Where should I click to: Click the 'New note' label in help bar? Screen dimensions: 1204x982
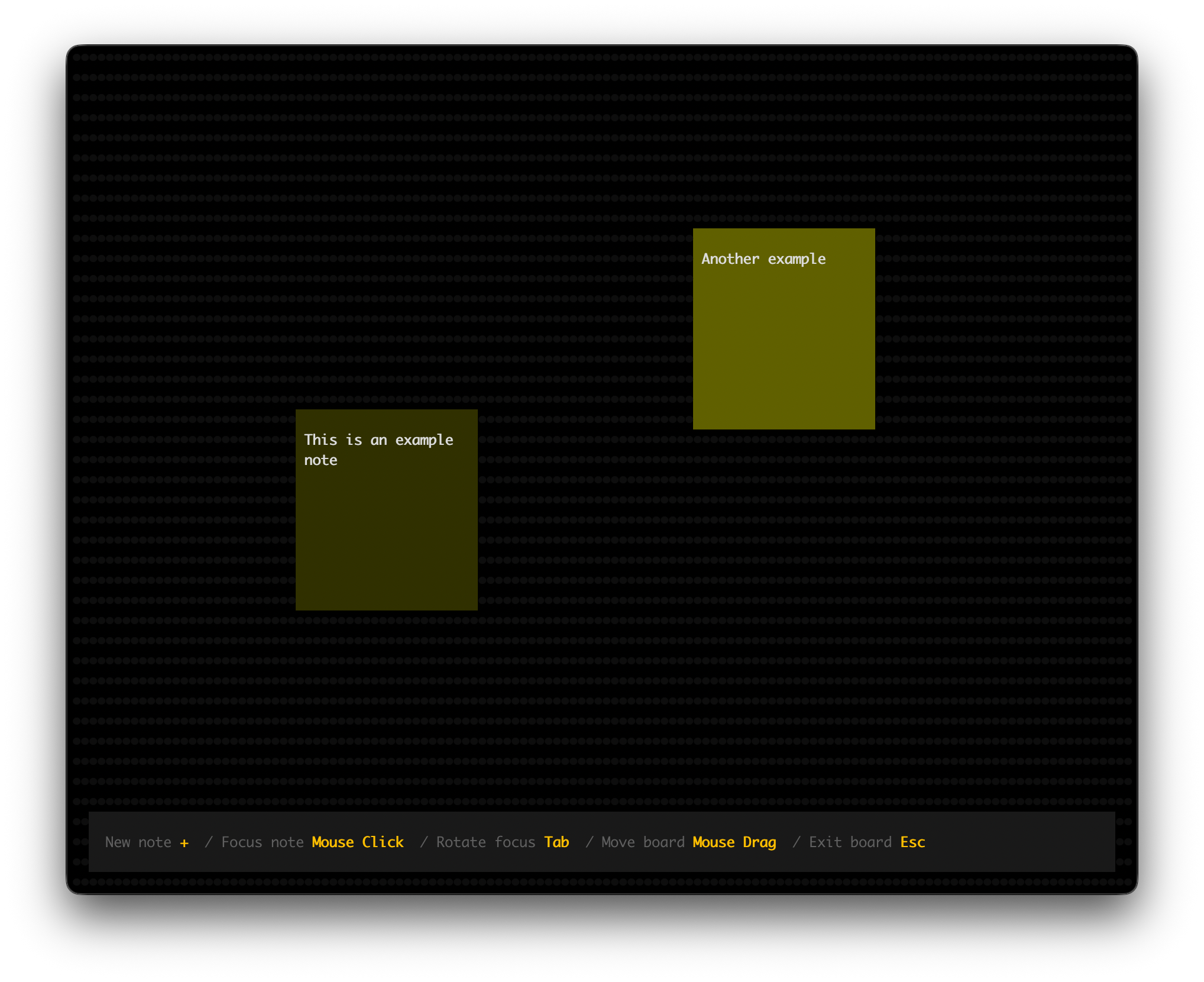(x=138, y=842)
